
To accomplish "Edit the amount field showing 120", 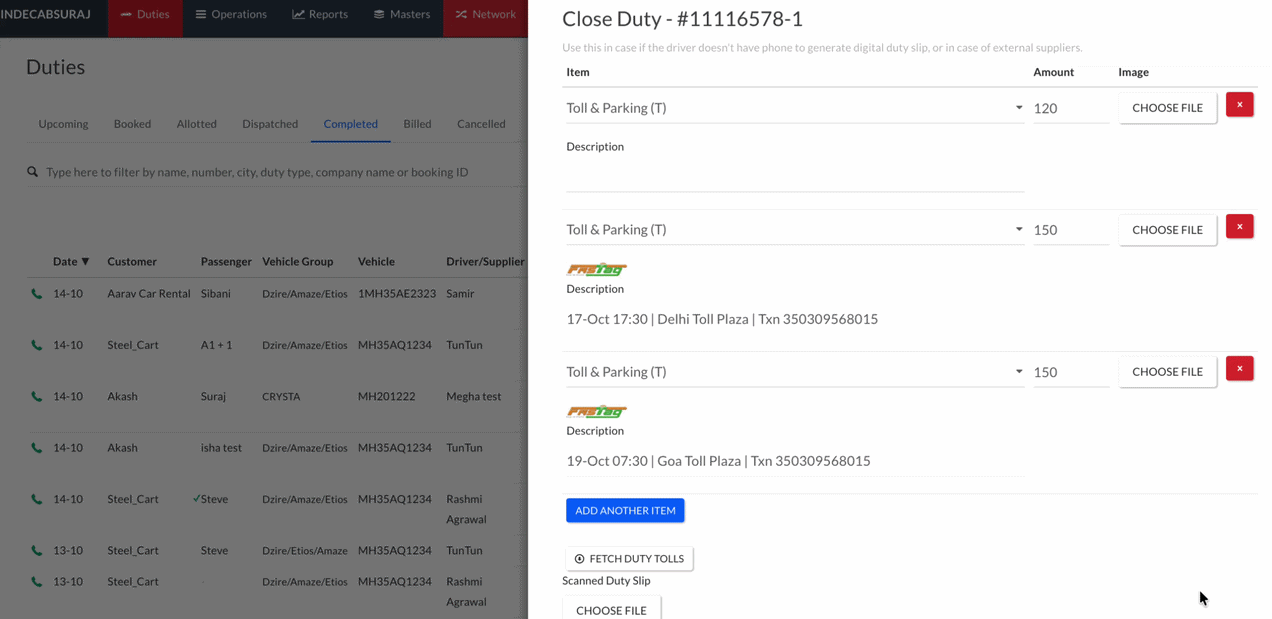I will [x=1071, y=108].
